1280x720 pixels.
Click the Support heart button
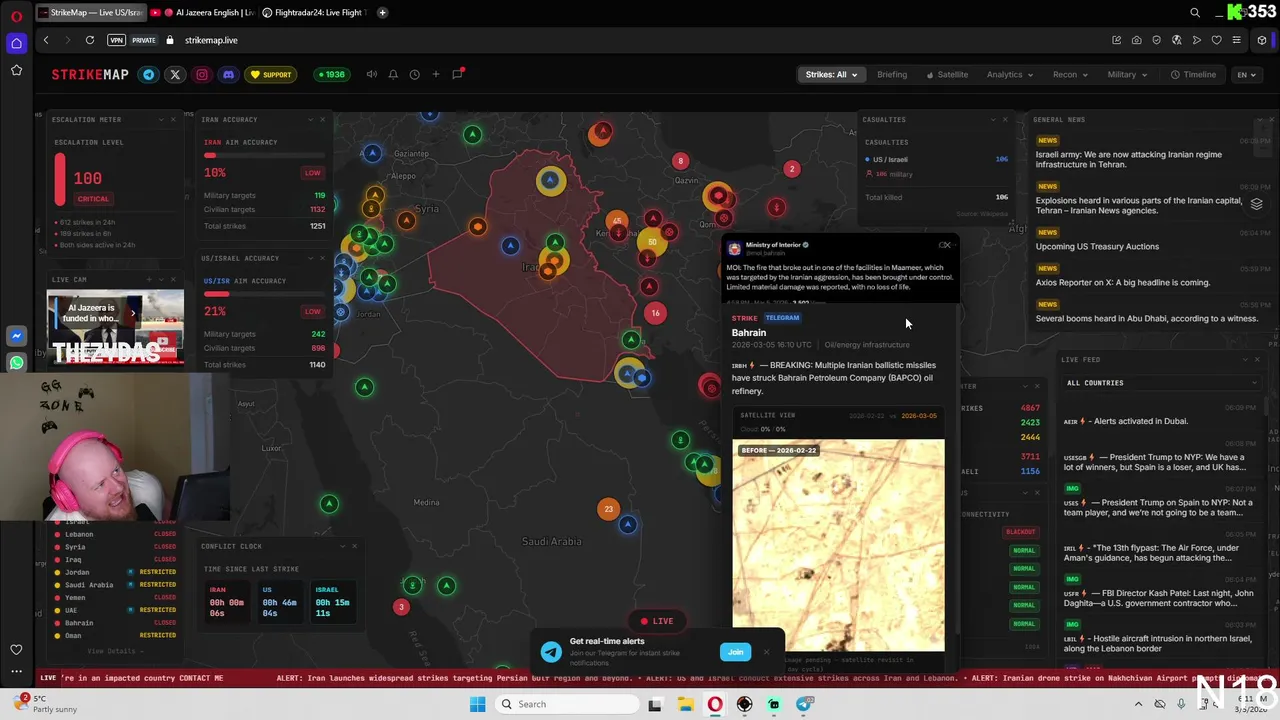[271, 75]
